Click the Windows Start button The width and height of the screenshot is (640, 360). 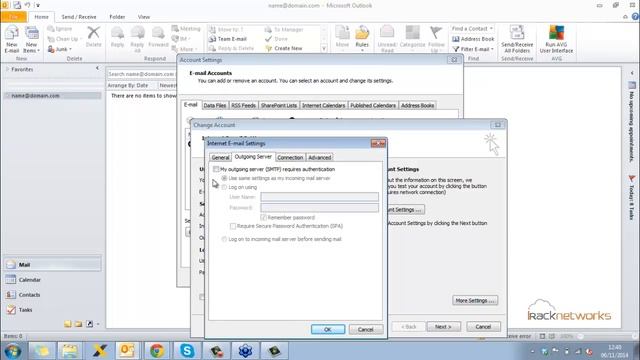click(x=12, y=351)
